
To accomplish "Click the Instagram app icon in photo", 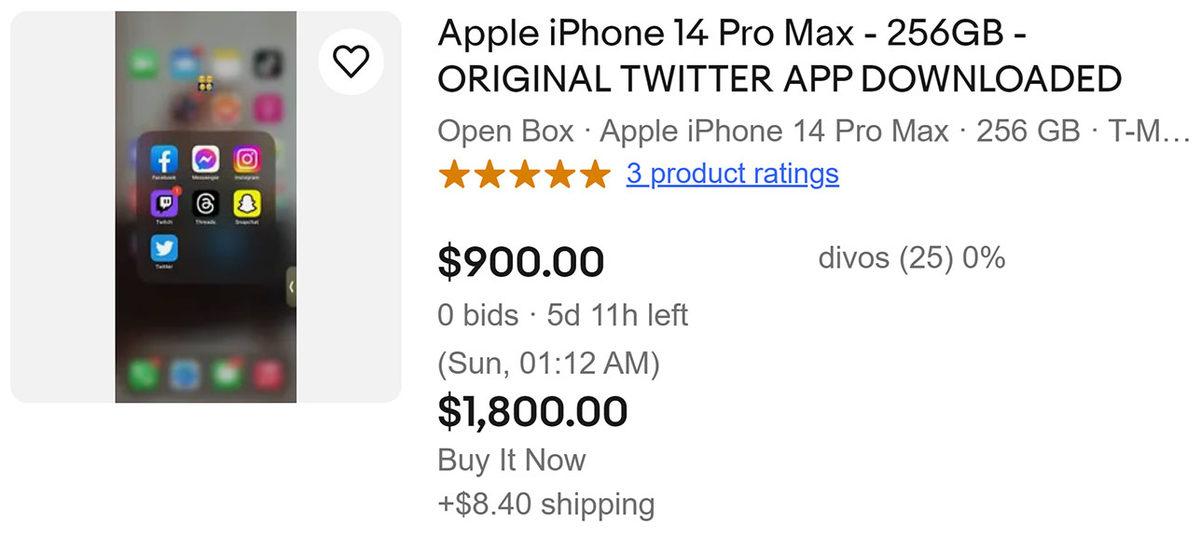I will click(x=247, y=160).
